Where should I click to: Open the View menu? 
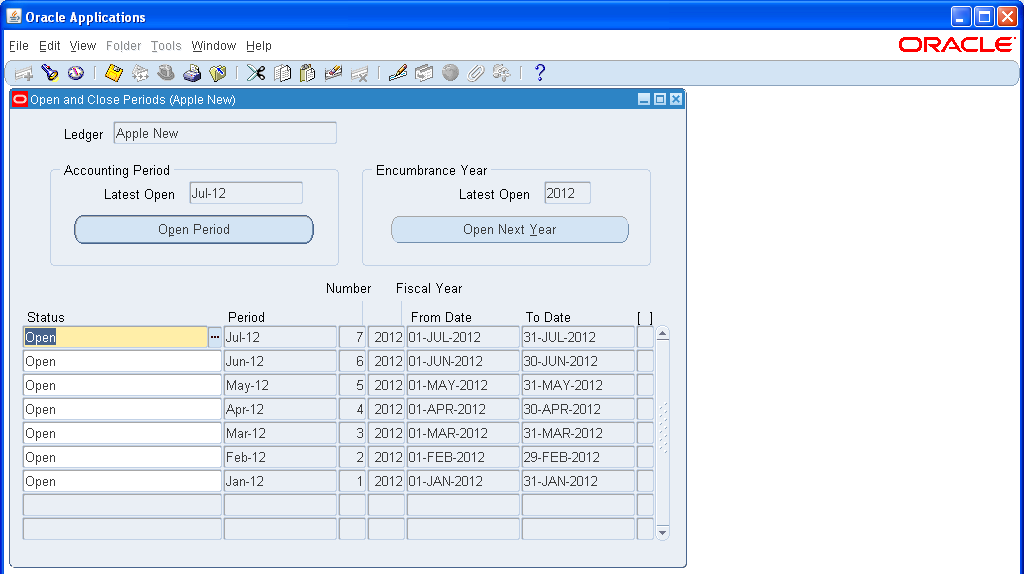[83, 46]
